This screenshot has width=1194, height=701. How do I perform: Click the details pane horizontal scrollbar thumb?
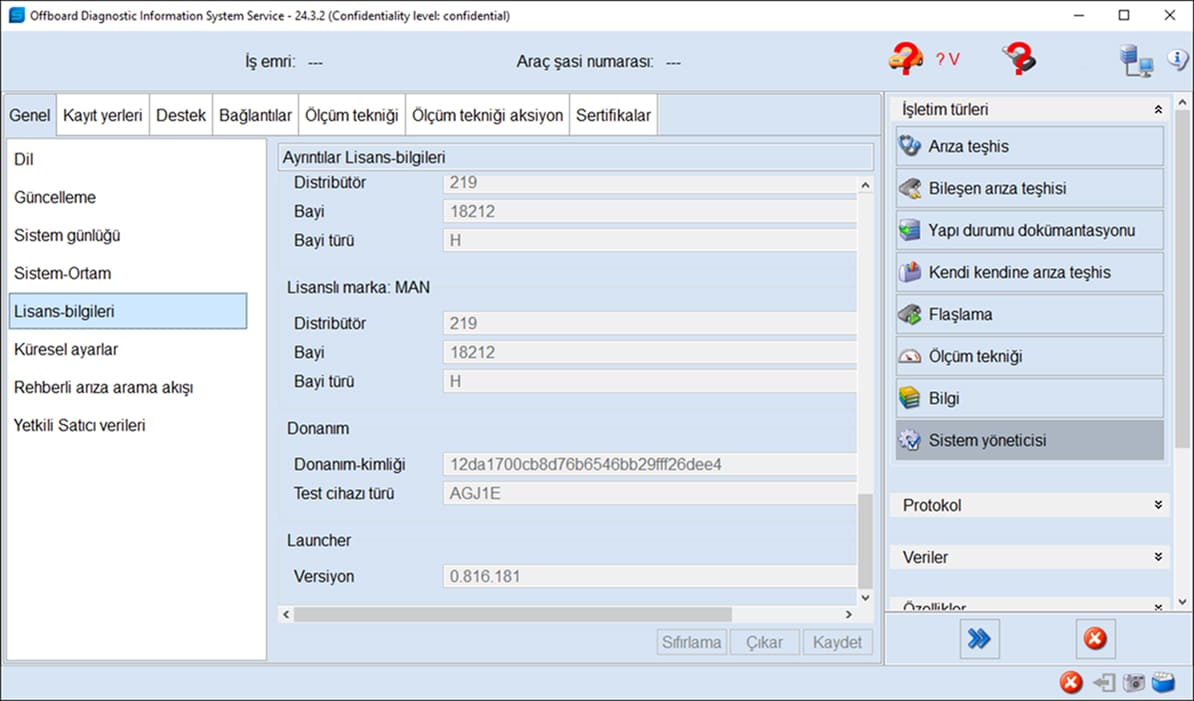click(512, 614)
